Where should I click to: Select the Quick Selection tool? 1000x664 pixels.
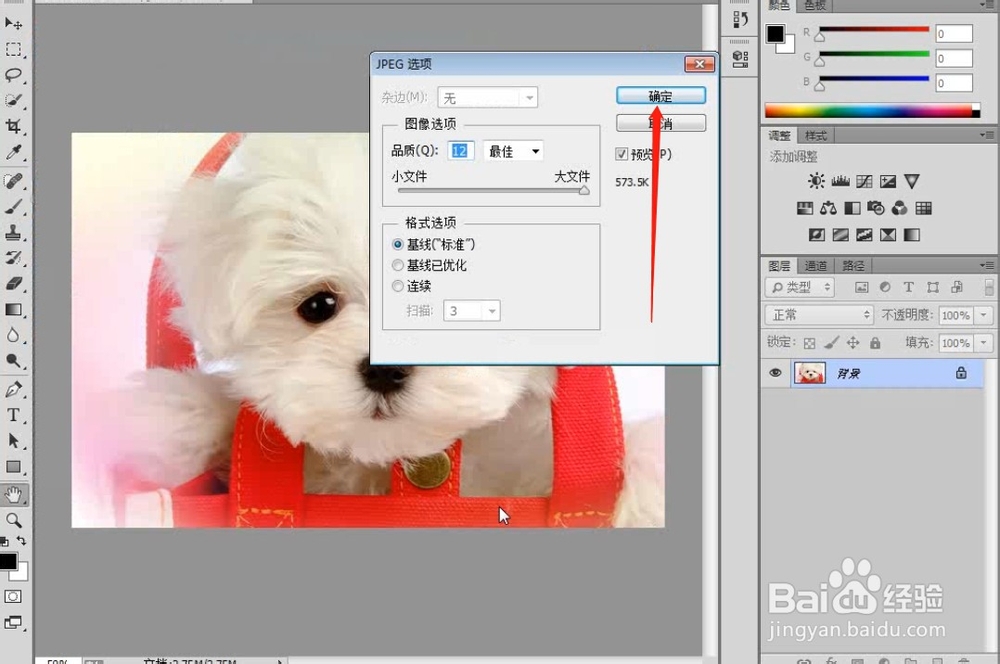point(13,101)
